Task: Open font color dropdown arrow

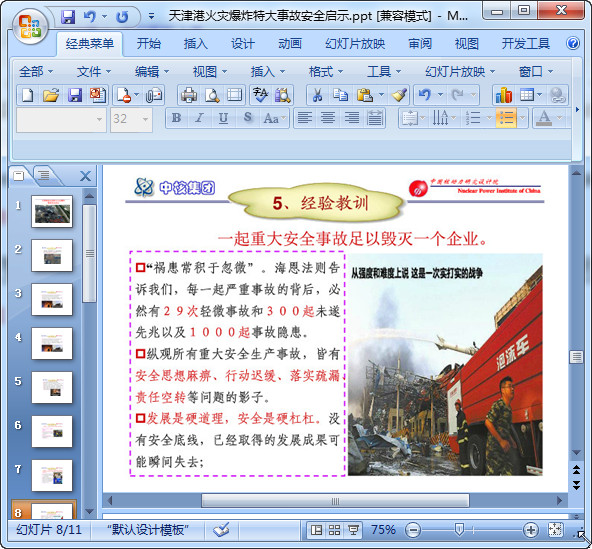Action: click(560, 118)
